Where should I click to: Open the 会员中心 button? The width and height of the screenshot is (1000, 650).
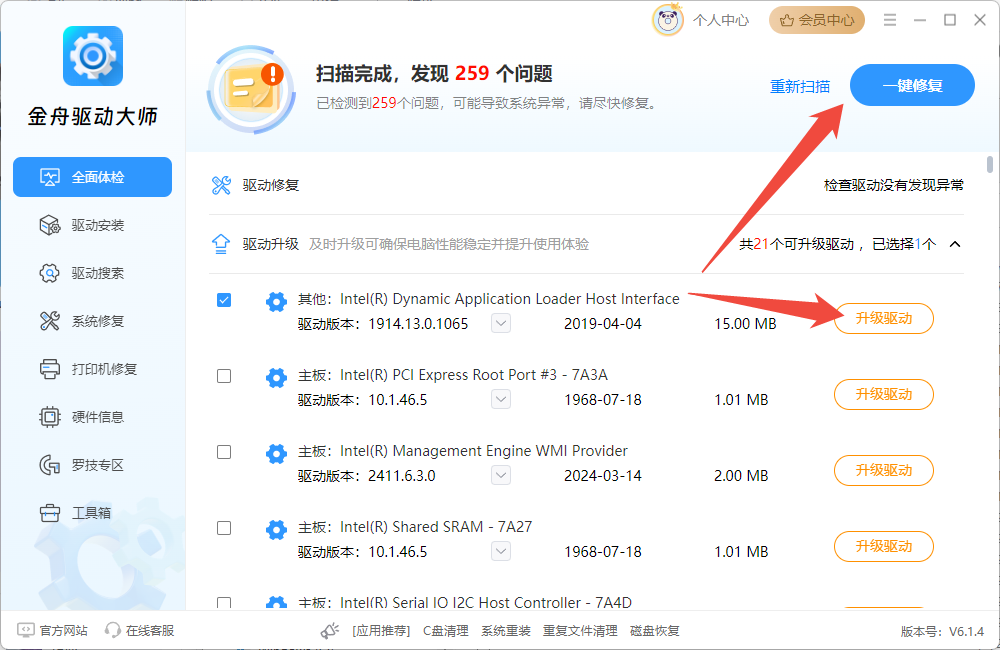817,20
